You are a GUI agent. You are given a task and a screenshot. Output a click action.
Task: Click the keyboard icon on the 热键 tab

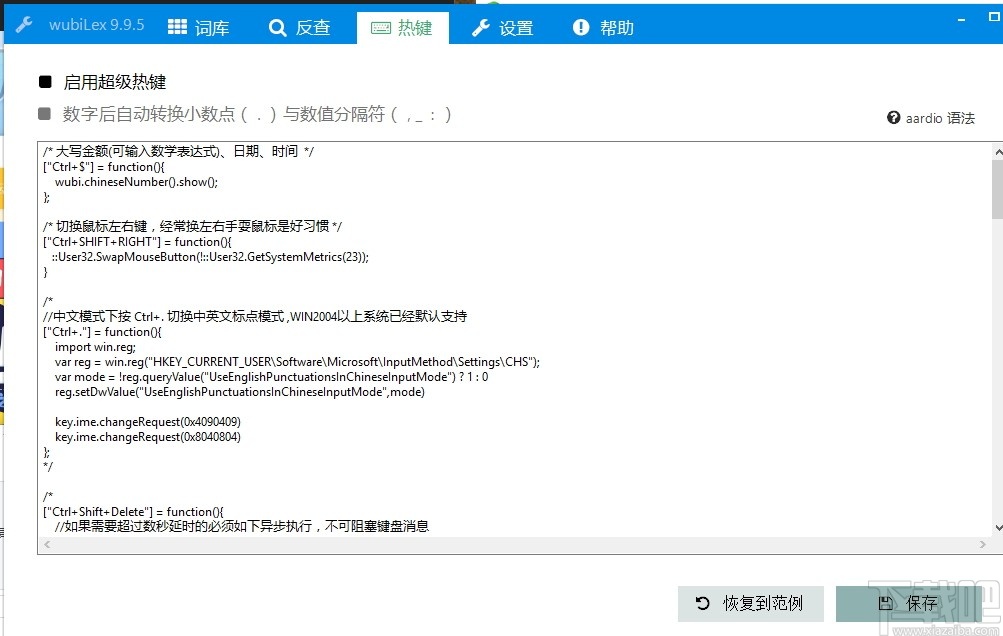coord(383,27)
